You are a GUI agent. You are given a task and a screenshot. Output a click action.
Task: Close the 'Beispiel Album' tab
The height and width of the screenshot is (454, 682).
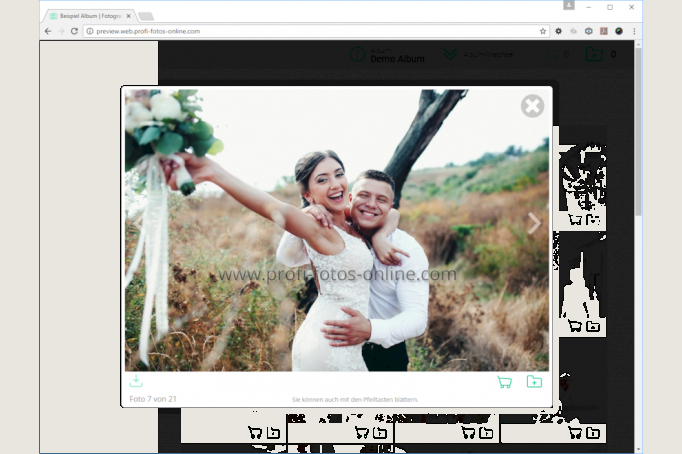tap(128, 16)
